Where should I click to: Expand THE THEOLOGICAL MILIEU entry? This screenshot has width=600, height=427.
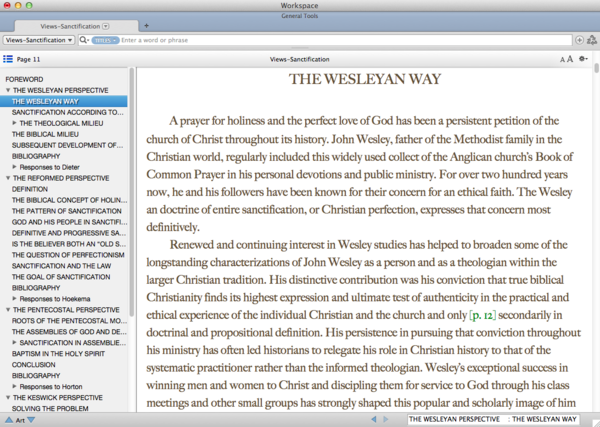[15, 123]
